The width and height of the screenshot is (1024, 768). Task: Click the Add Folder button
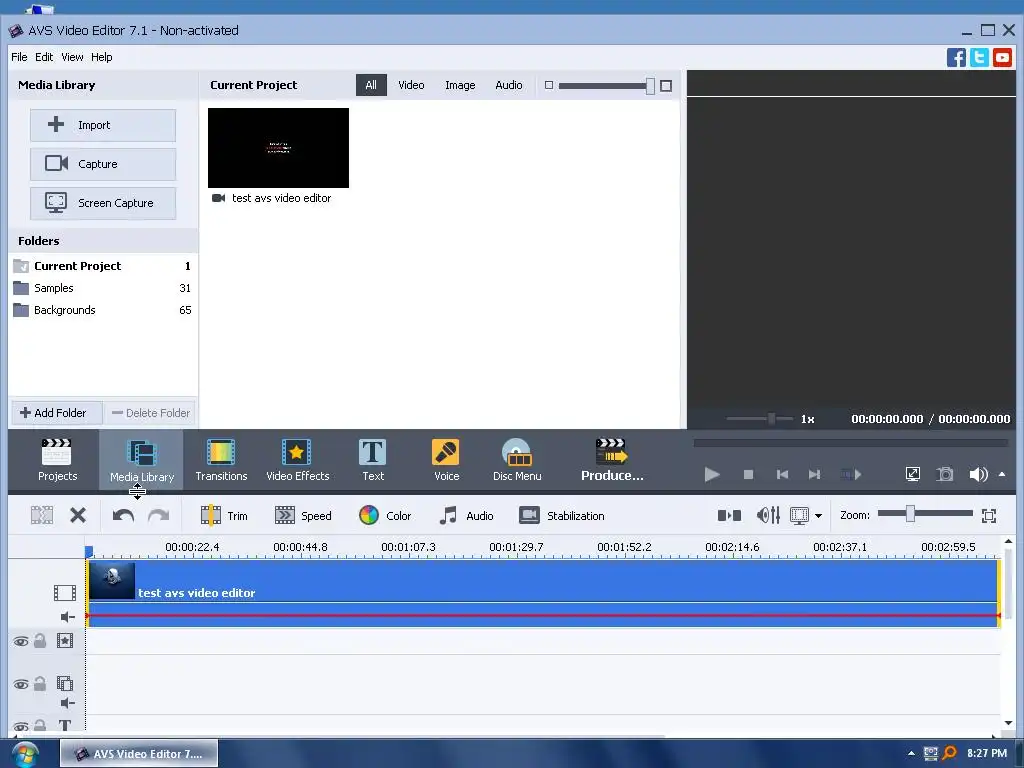coord(56,413)
